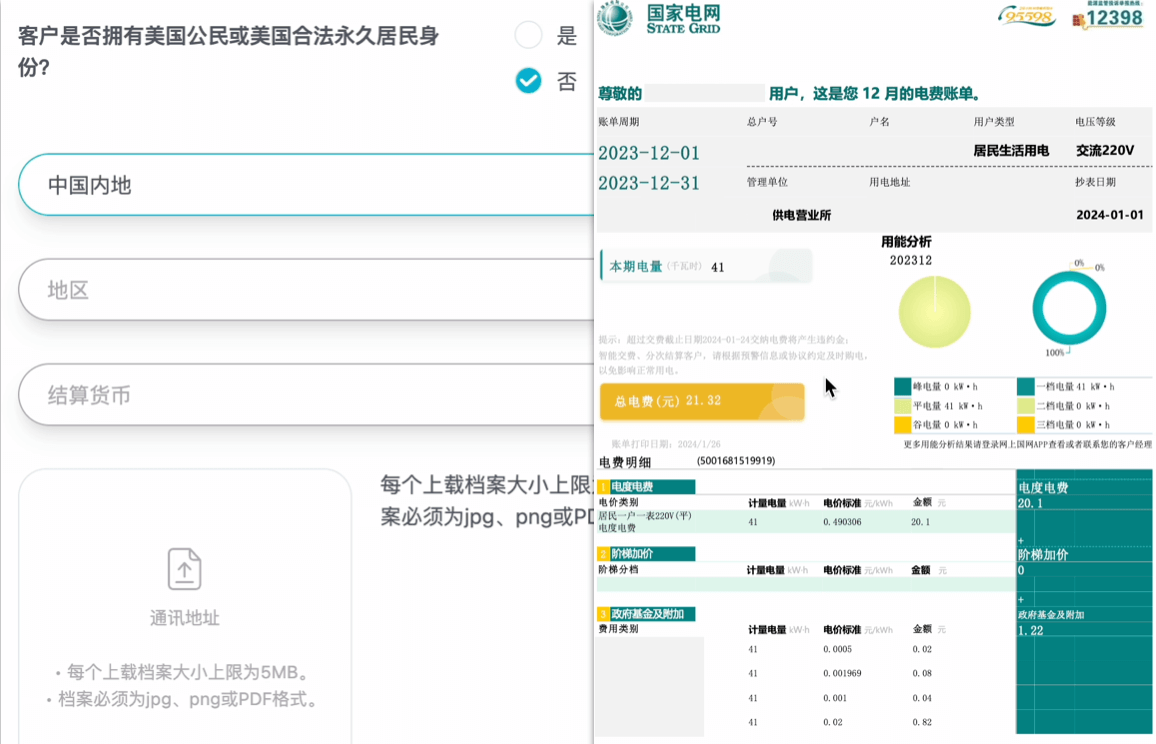
Task: Click the upload file icon above 通讯地址
Action: [x=184, y=569]
